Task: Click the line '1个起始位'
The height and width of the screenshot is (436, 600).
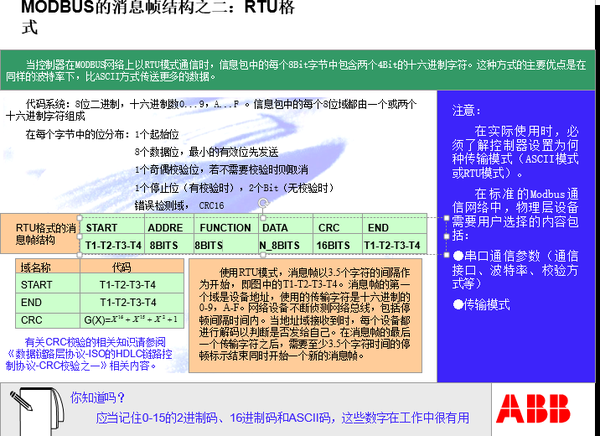Action: point(157,134)
